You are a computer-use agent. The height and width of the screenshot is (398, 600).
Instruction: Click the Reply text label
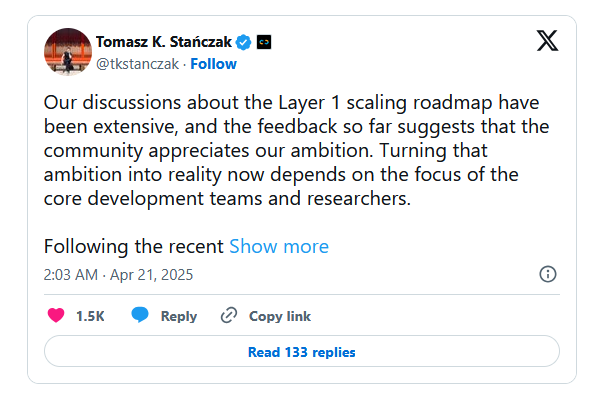tap(179, 316)
